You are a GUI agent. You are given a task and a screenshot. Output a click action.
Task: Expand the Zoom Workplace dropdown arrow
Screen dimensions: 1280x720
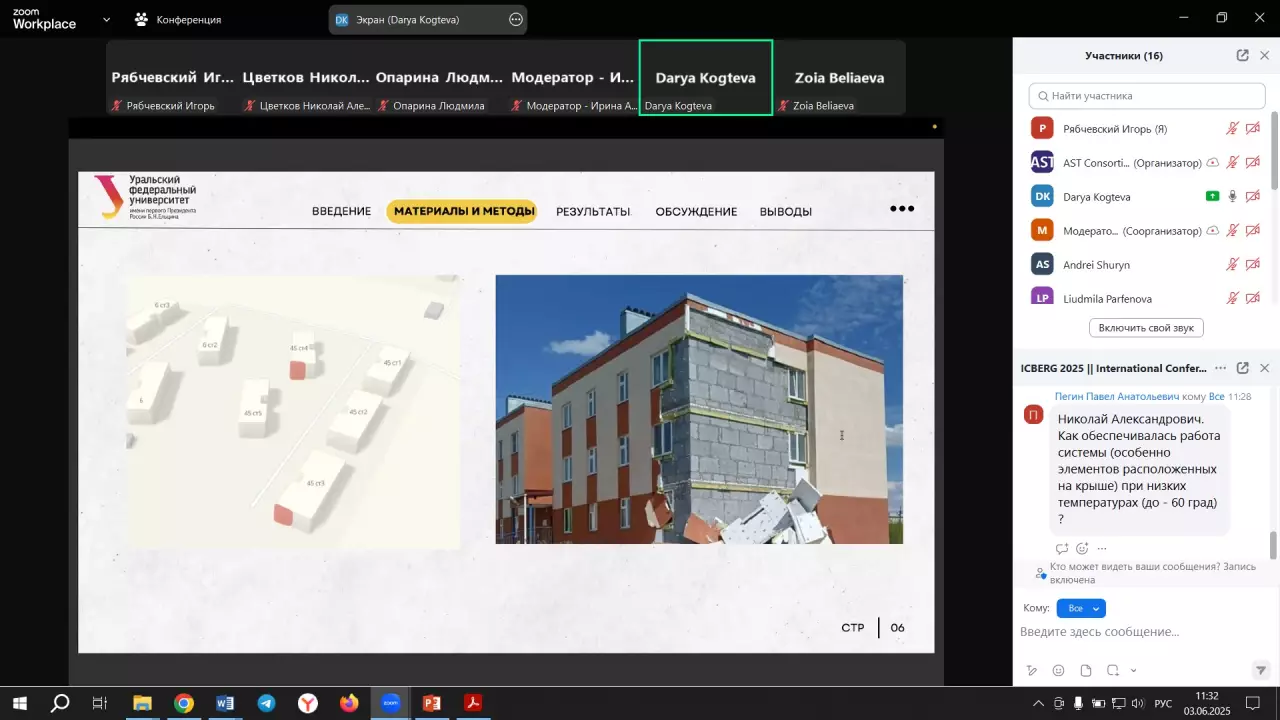click(107, 19)
